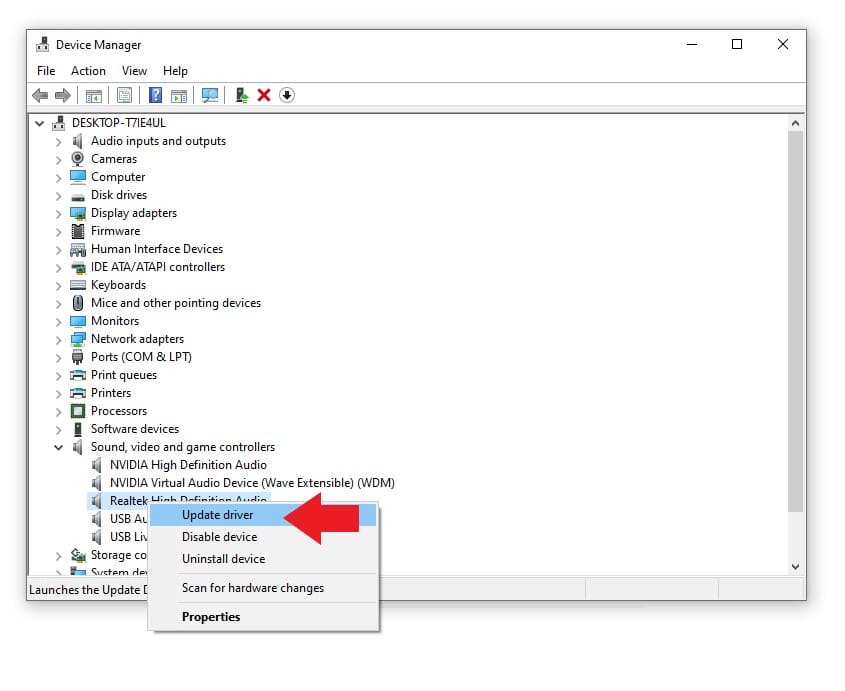The height and width of the screenshot is (691, 845).
Task: Open the Action menu
Action: (x=88, y=71)
